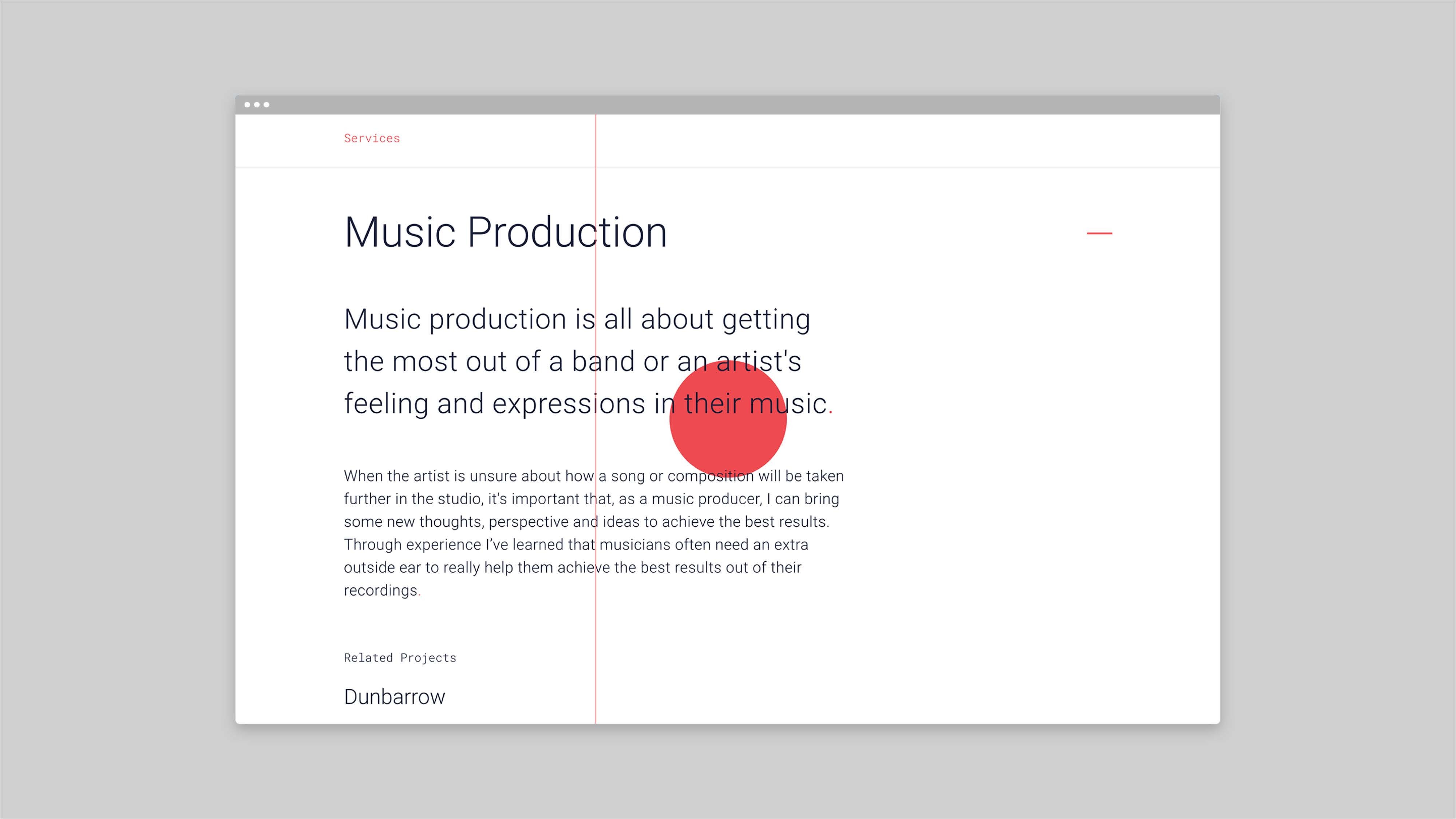Click the line "Through experience I've learned that musicians"
Screen dimensions: 1456x819
point(576,544)
